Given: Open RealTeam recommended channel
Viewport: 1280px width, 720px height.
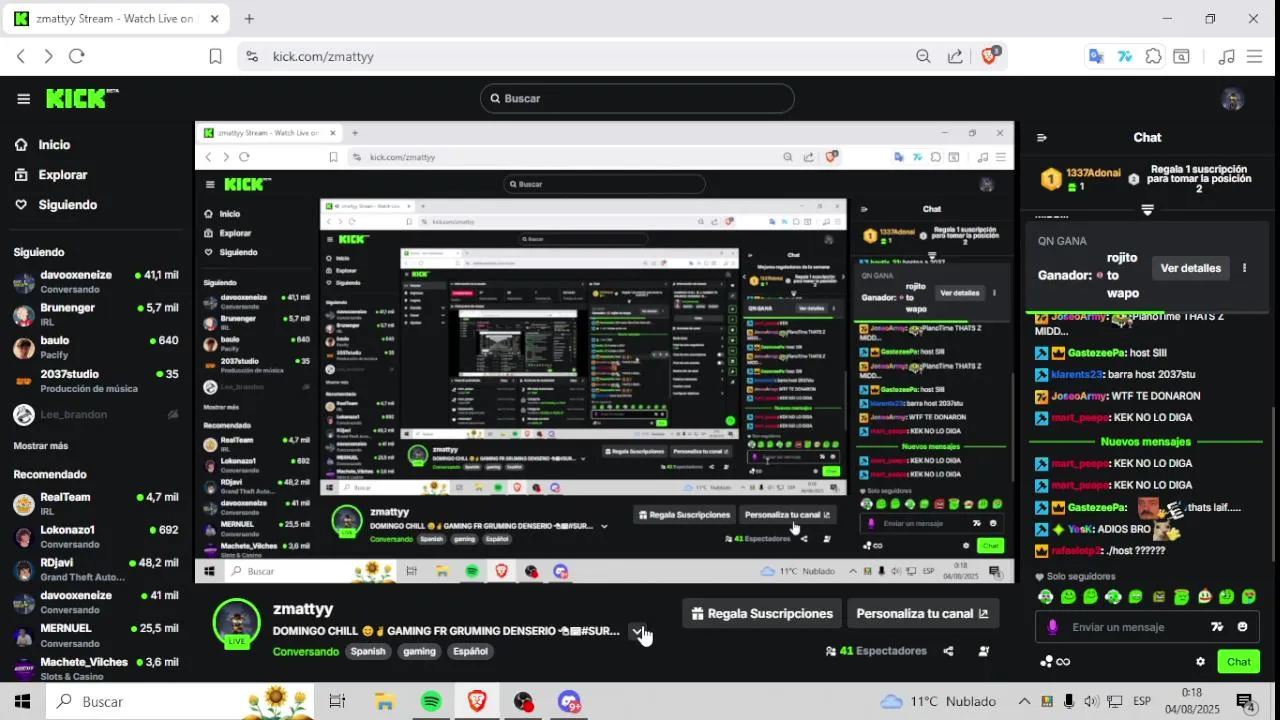Looking at the screenshot, I should tap(96, 504).
